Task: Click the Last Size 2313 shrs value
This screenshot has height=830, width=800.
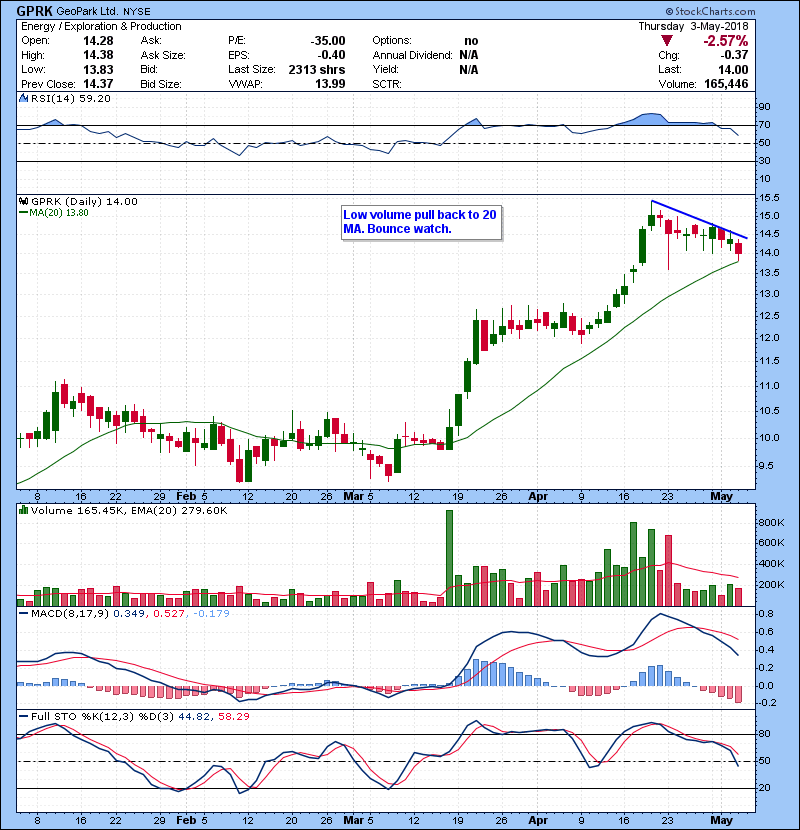Action: click(x=317, y=69)
